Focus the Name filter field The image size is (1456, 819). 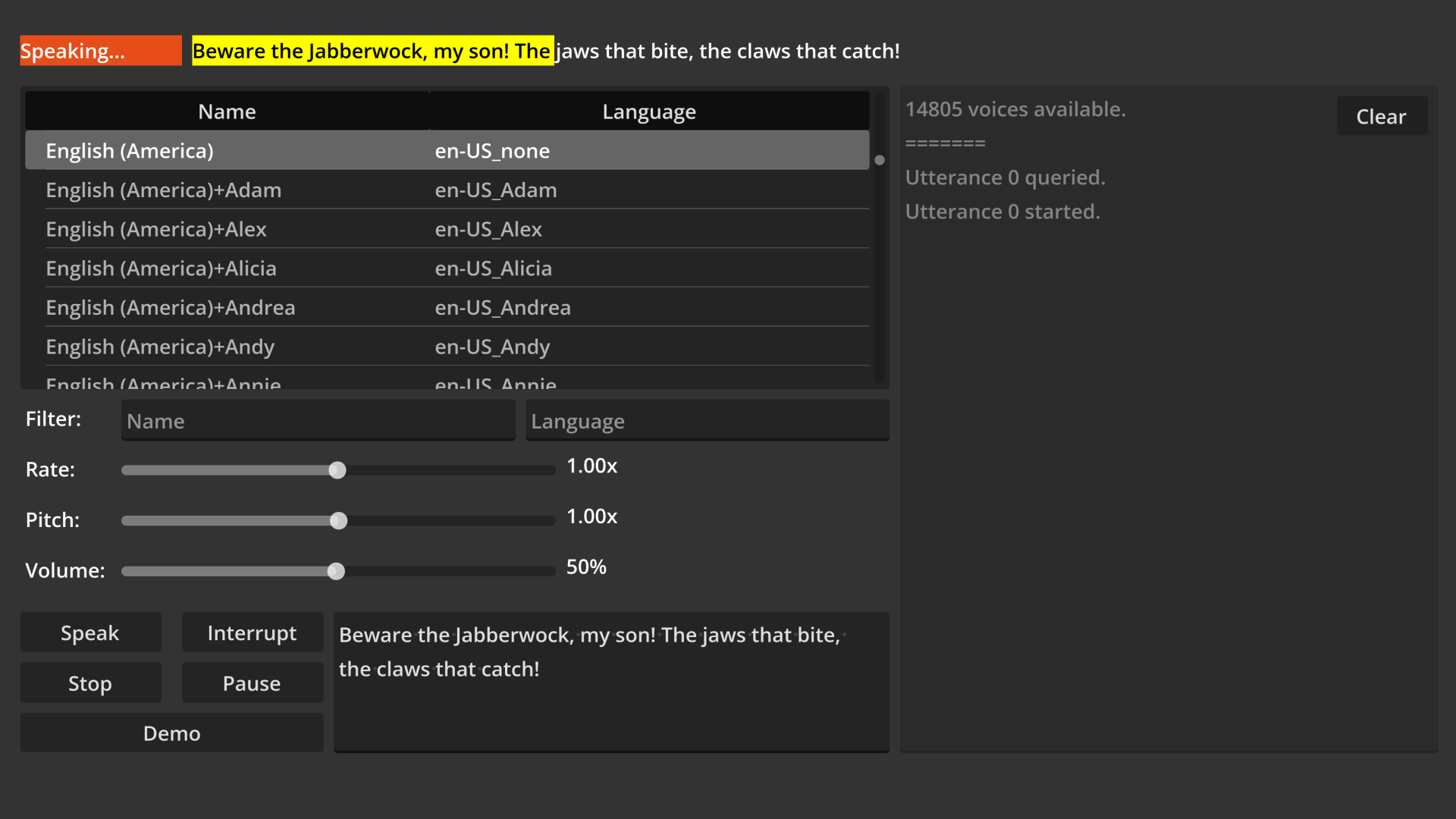tap(318, 421)
